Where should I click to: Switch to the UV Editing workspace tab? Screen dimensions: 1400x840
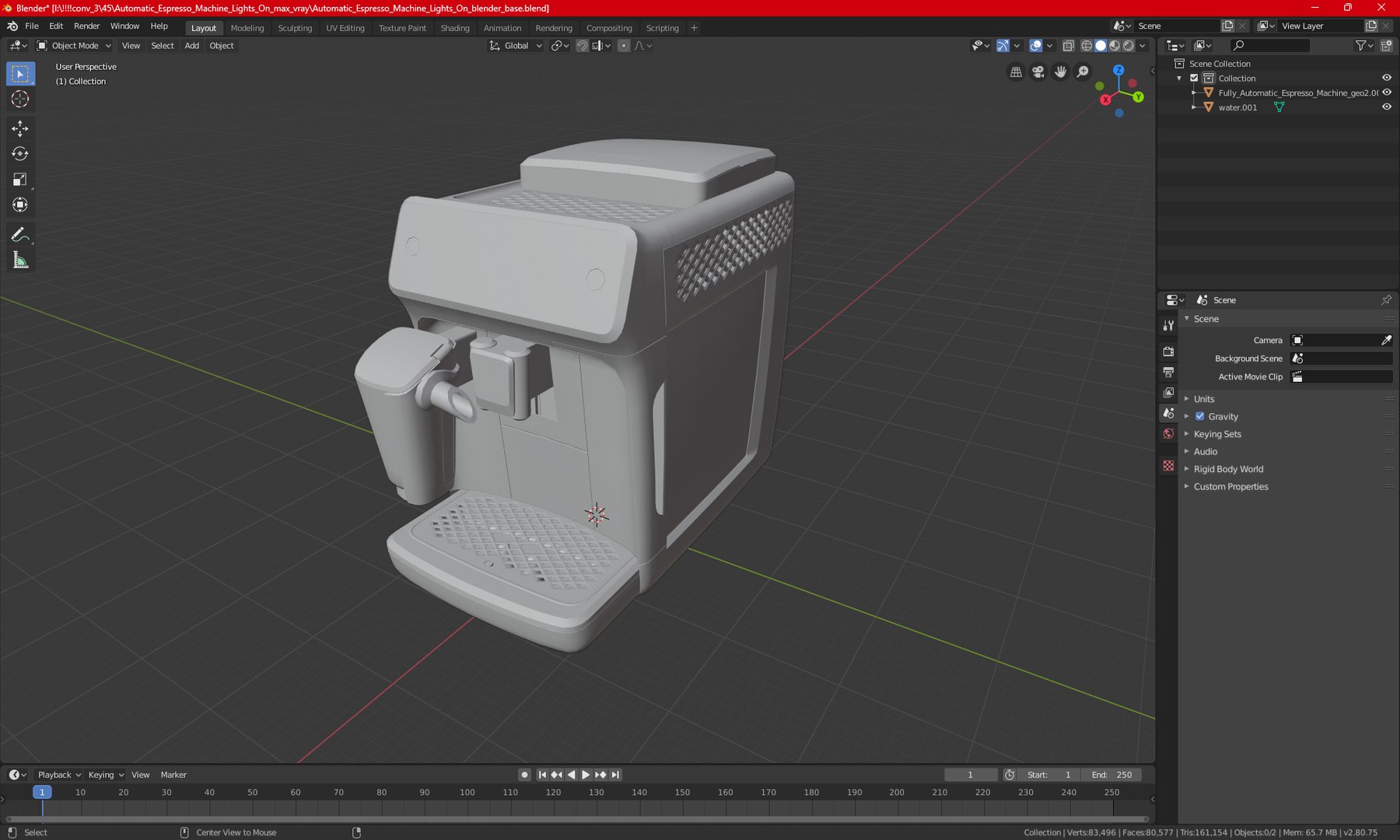pos(345,28)
